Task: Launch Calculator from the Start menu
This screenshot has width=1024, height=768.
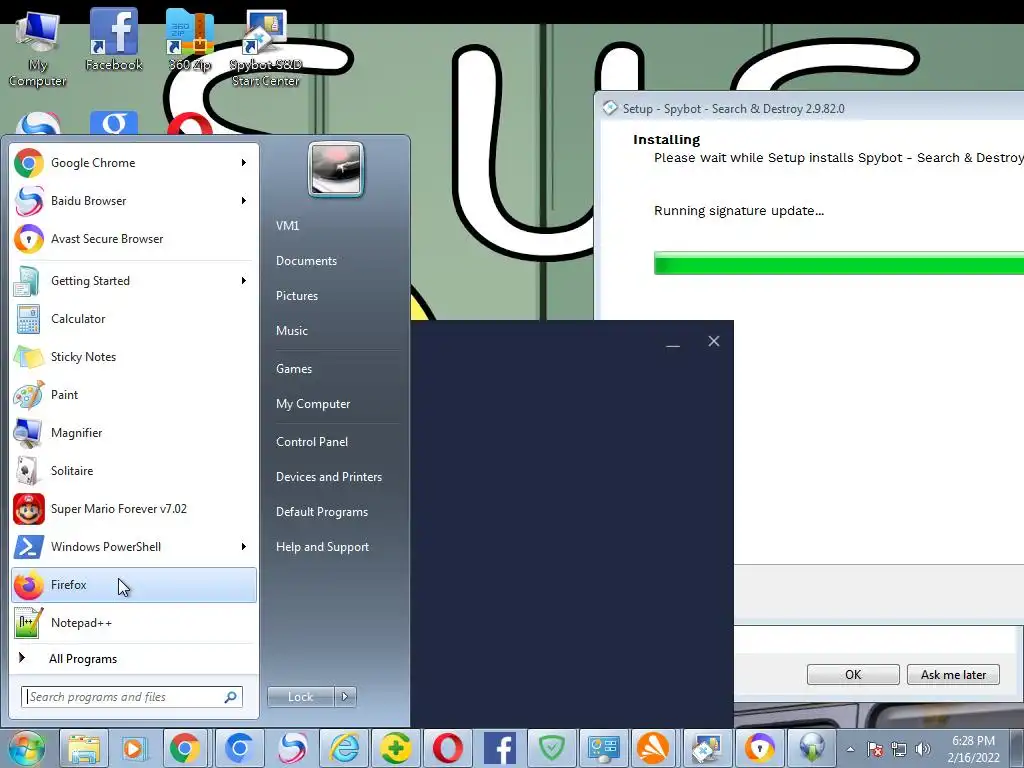Action: (134, 319)
